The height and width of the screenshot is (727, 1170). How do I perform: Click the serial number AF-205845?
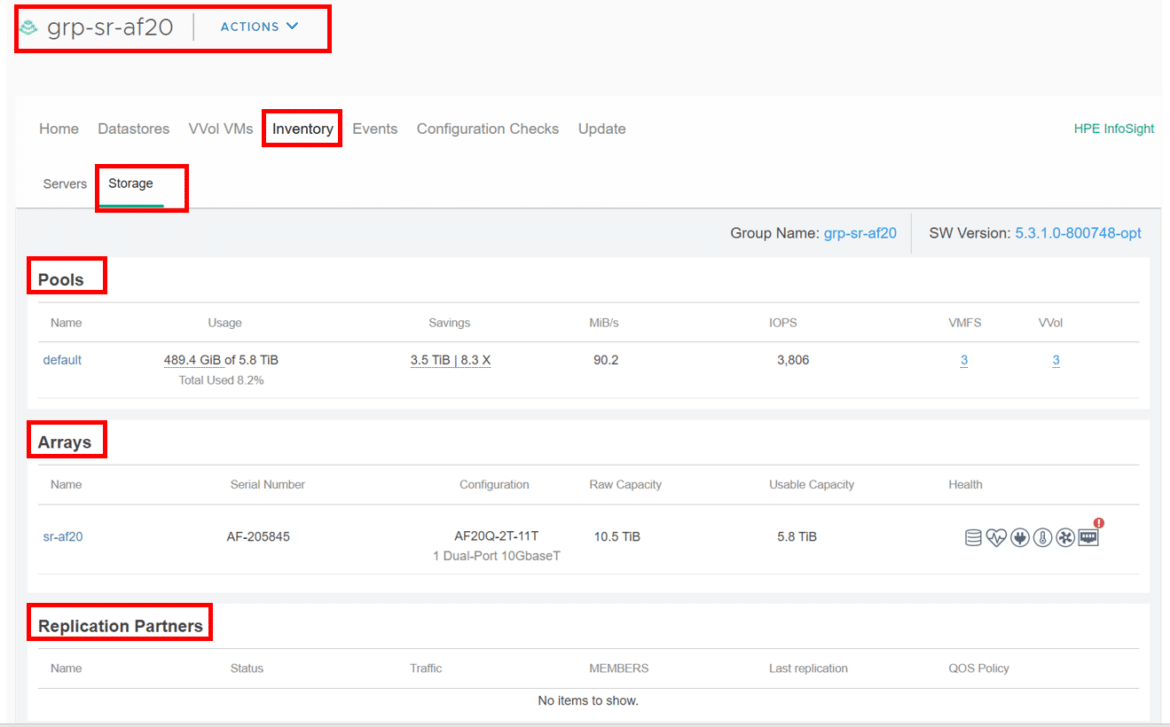[258, 537]
